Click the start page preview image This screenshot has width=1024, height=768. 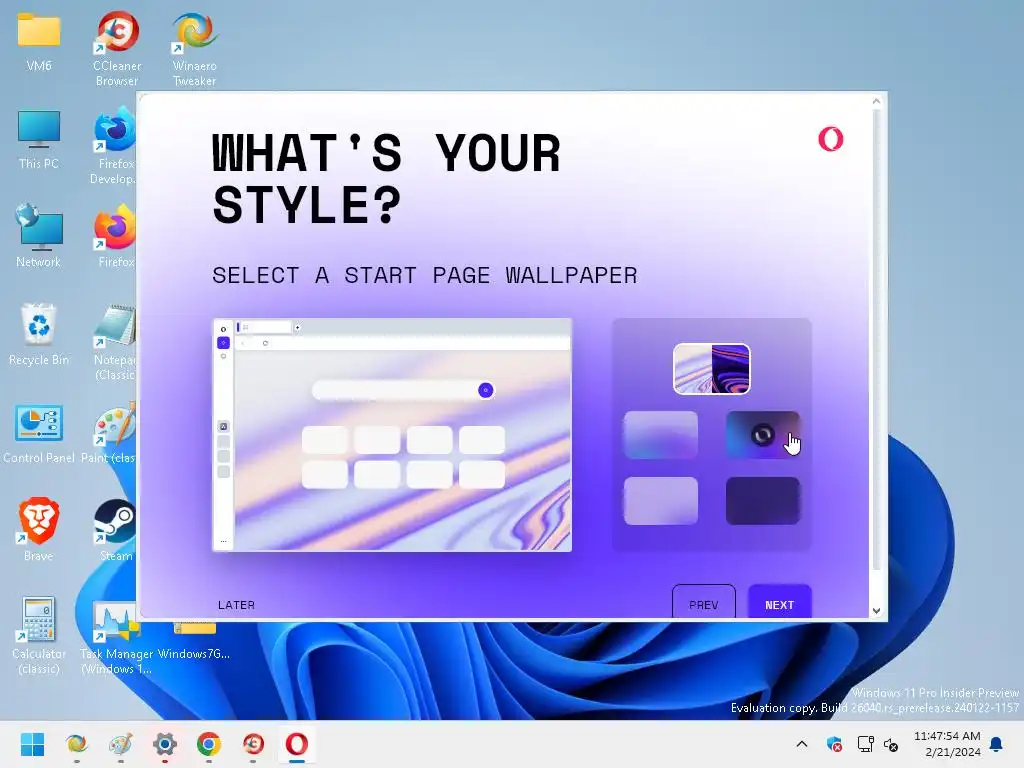click(392, 435)
